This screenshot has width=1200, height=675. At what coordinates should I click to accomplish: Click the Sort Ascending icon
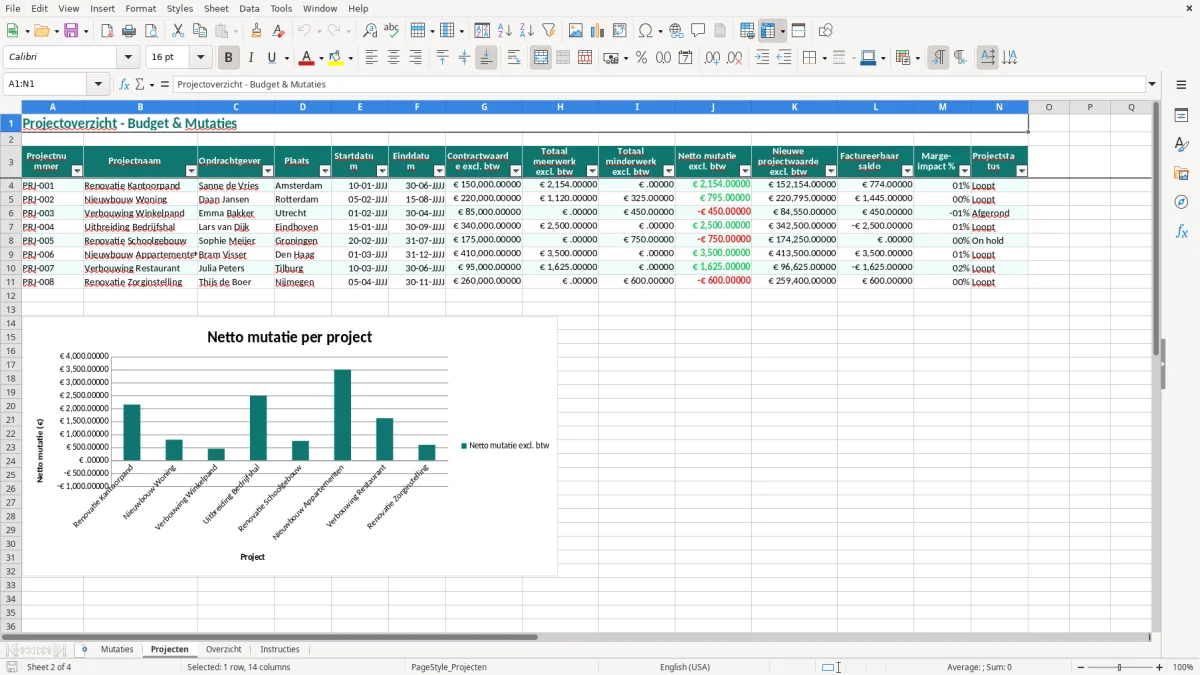505,31
